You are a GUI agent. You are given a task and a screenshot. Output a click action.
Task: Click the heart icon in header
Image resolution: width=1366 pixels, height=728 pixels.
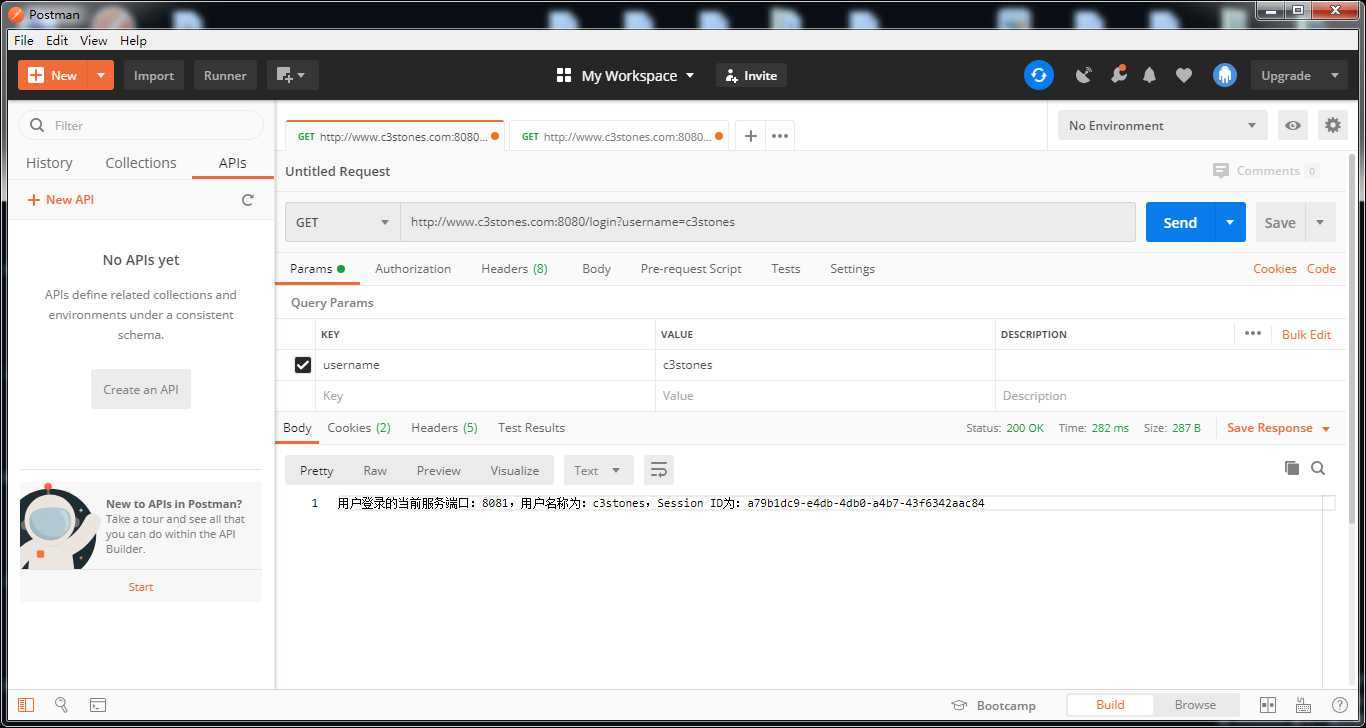tap(1184, 75)
